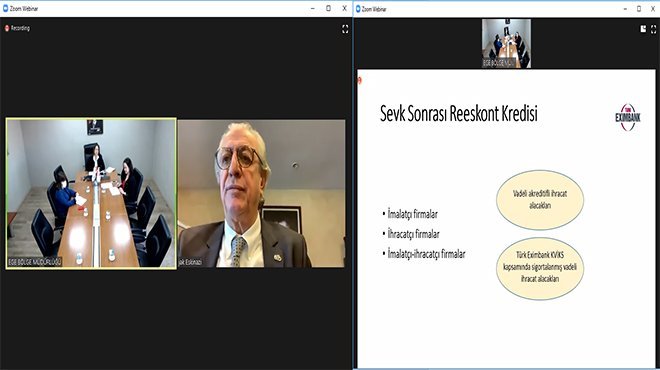The height and width of the screenshot is (370, 660).
Task: Click the Recording indicator icon
Action: pos(7,28)
